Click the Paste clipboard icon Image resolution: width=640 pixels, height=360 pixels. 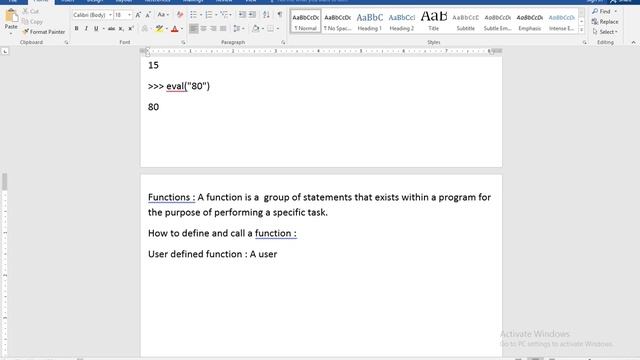pyautogui.click(x=11, y=16)
